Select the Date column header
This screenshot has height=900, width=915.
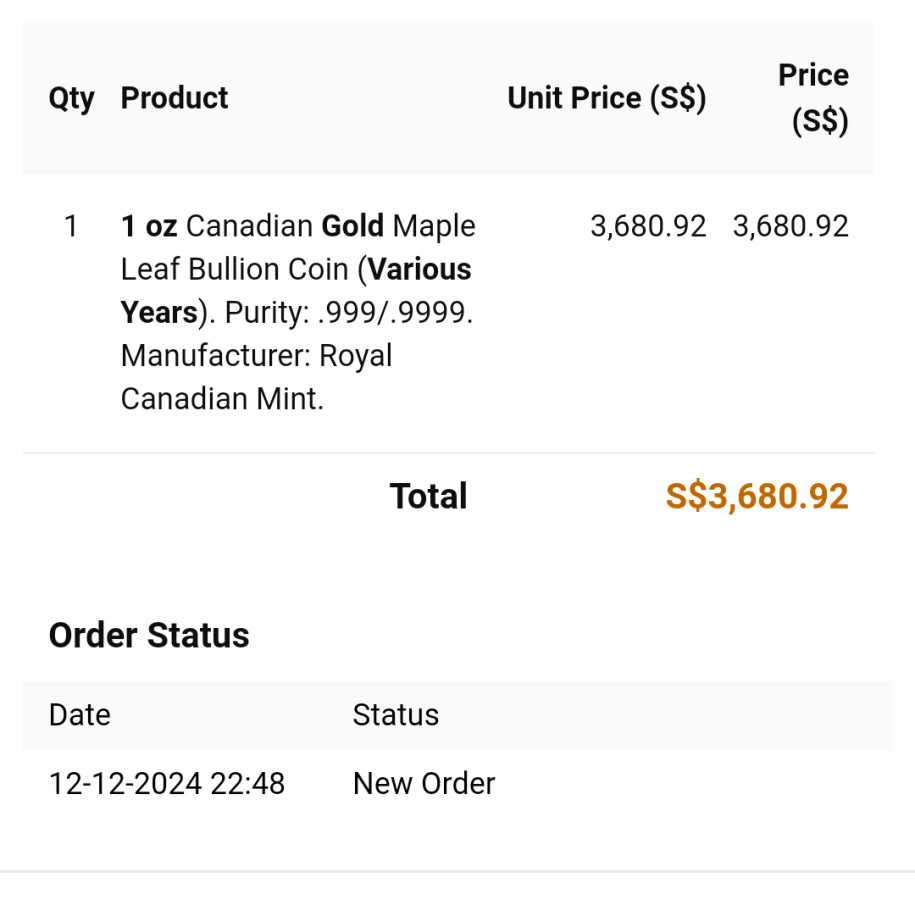[80, 715]
